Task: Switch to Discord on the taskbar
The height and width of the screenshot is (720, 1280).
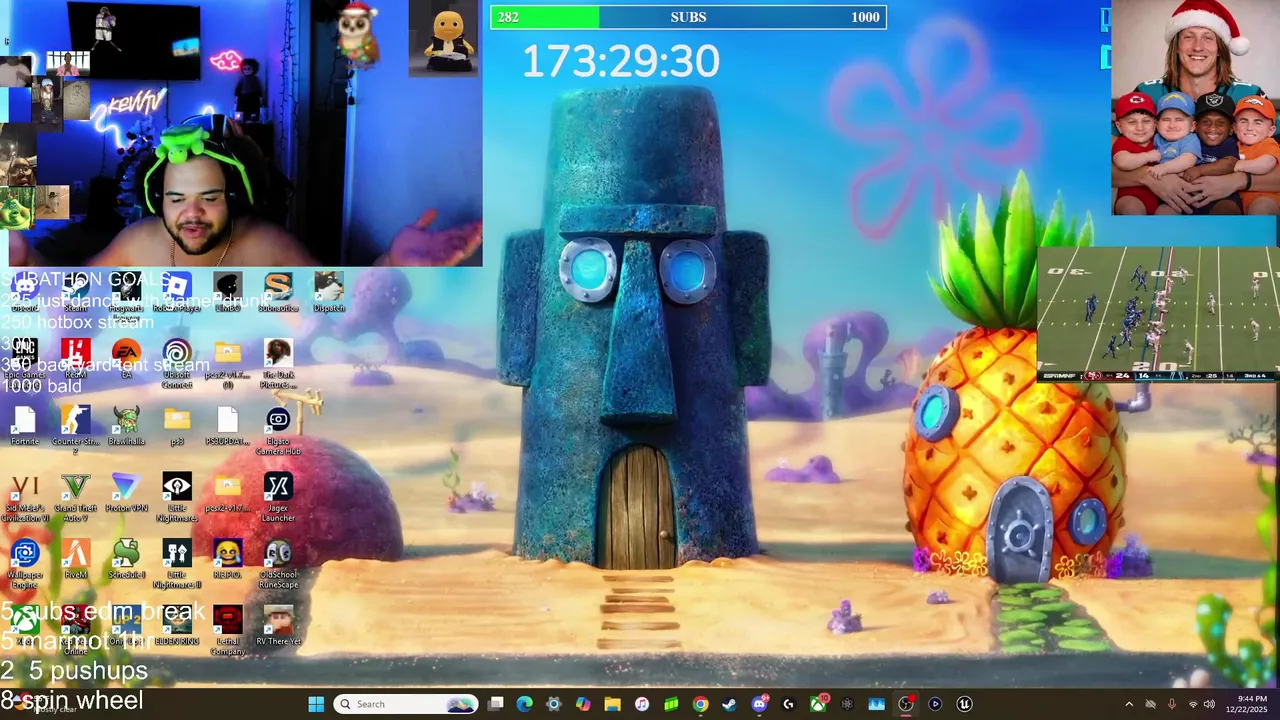Action: [759, 704]
